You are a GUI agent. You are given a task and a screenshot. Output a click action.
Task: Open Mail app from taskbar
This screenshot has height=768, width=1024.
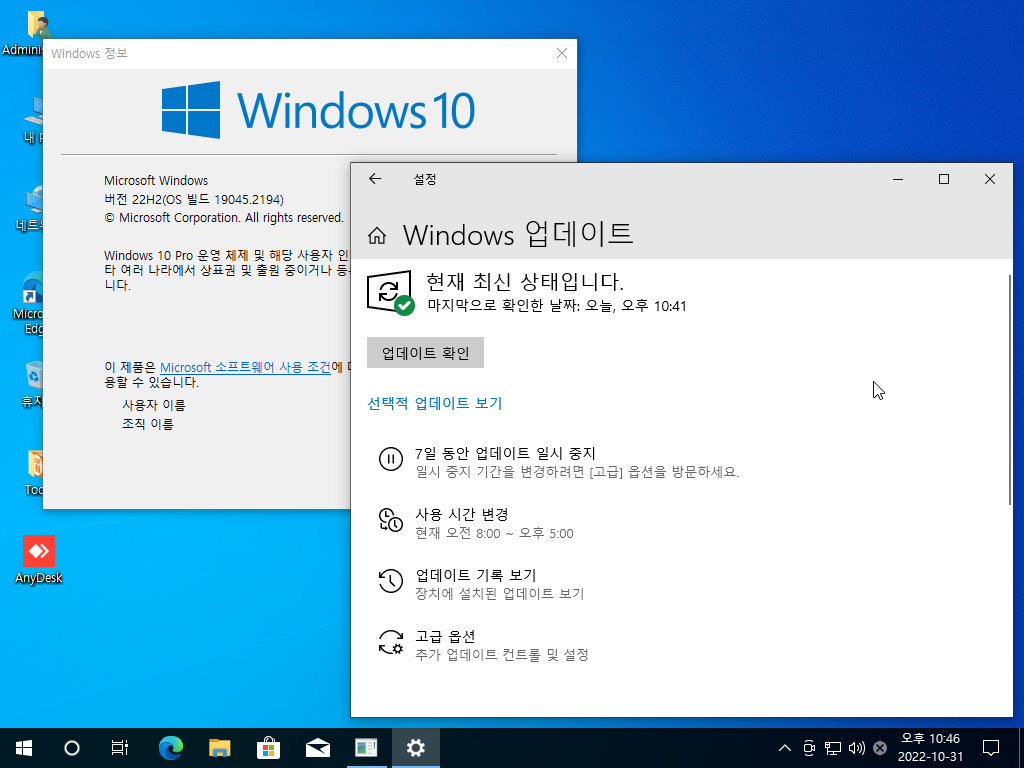(317, 748)
